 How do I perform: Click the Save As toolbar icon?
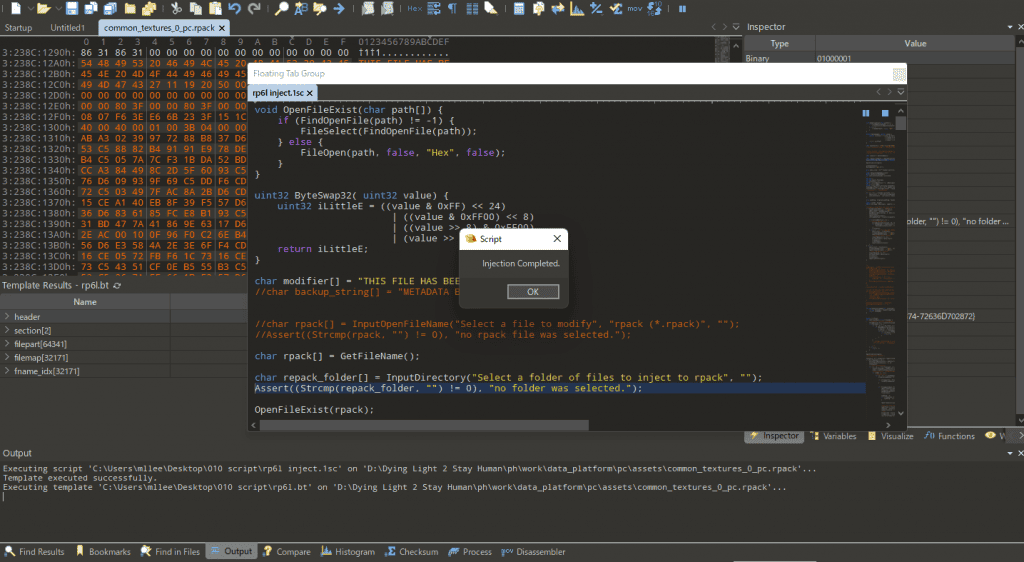pos(91,8)
